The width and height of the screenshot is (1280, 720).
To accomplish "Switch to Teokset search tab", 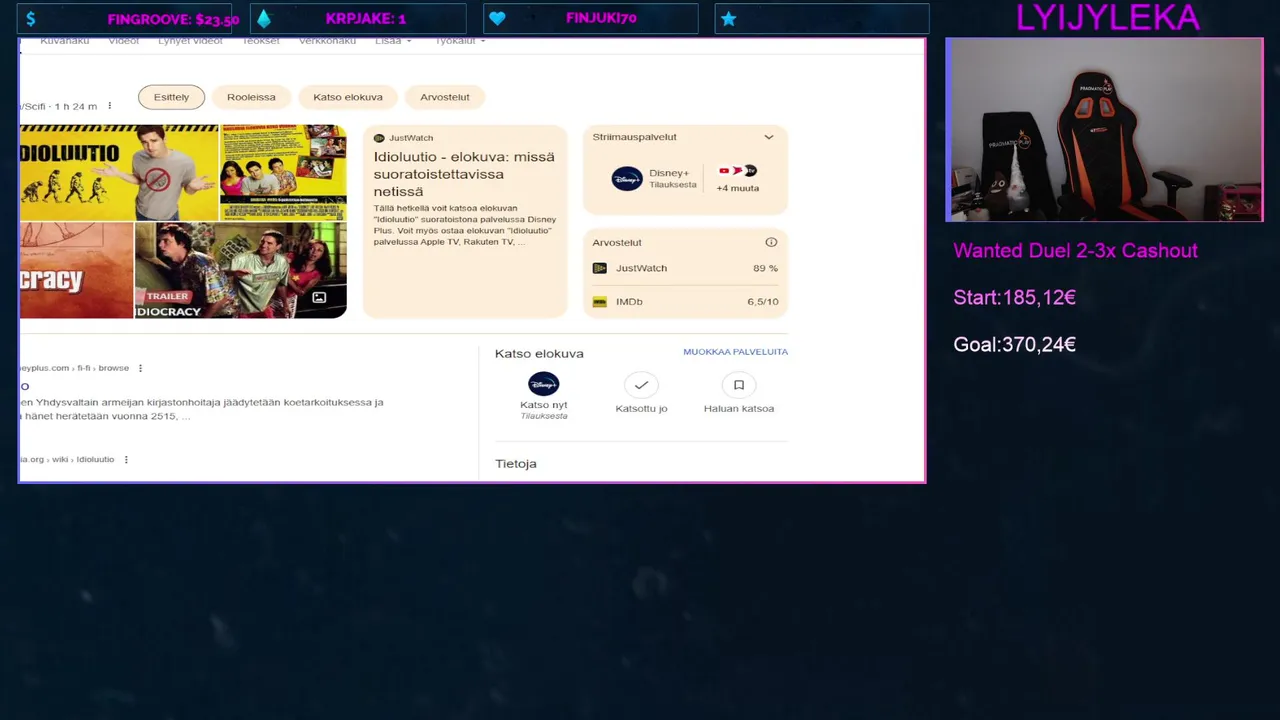I will [x=261, y=41].
